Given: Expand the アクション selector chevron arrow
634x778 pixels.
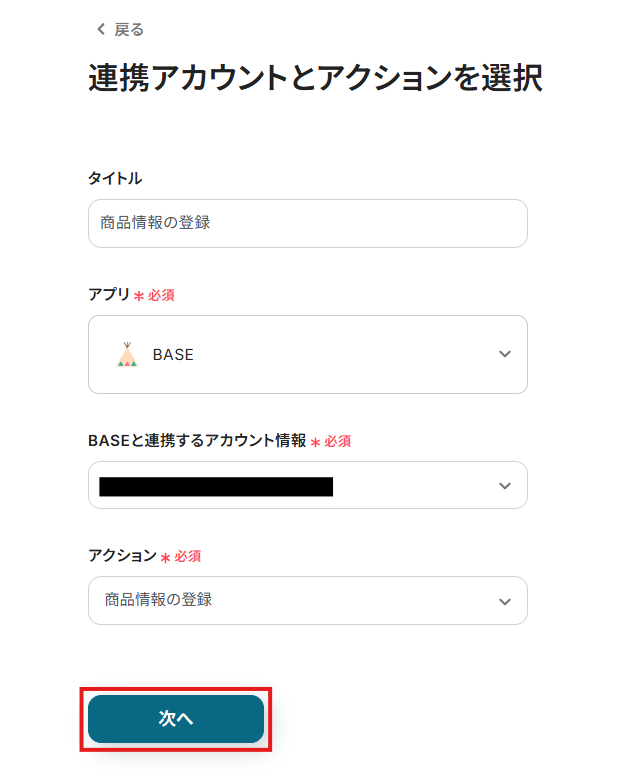Looking at the screenshot, I should [x=505, y=601].
